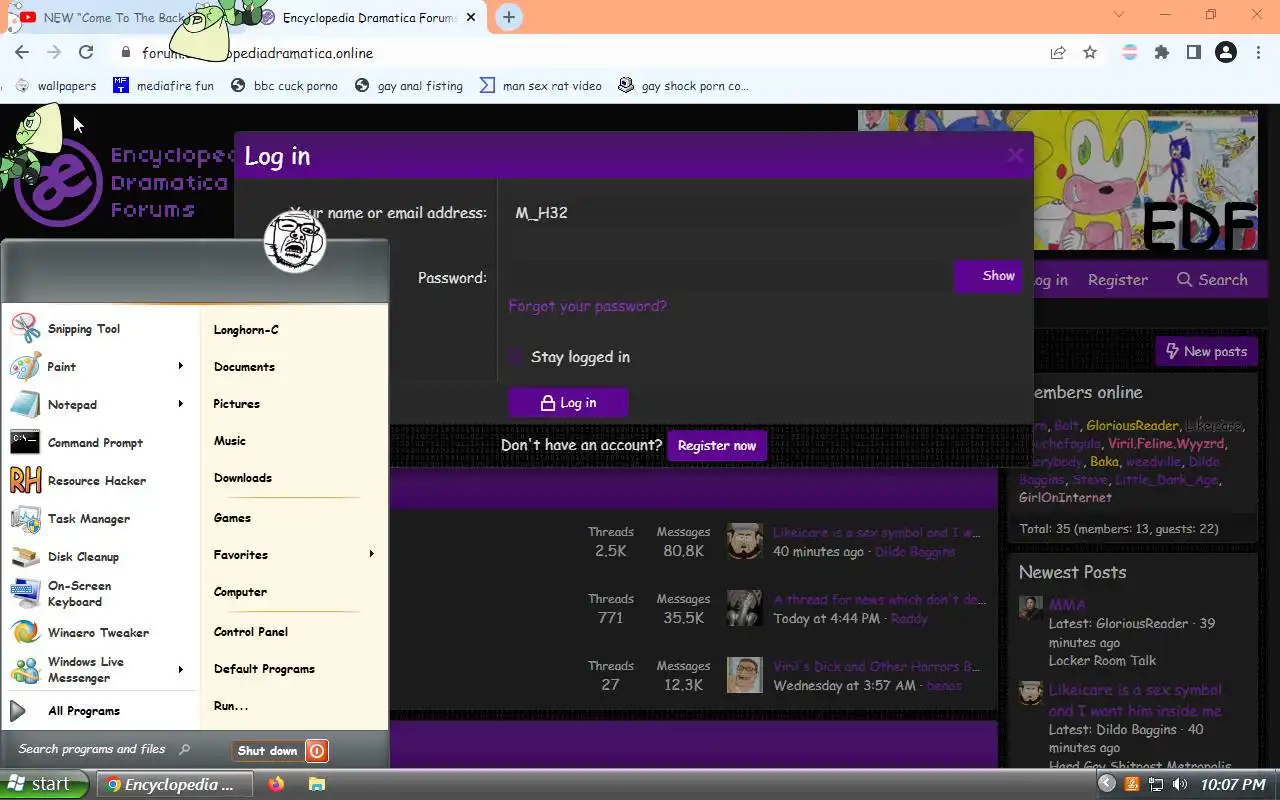Share this page icon in the address bar
The width and height of the screenshot is (1280, 800).
point(1058,53)
